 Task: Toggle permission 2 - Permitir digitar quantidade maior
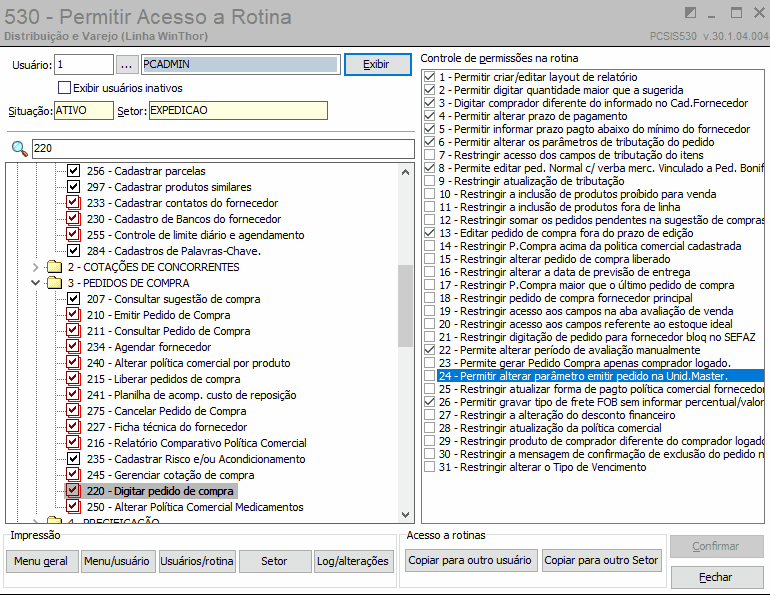click(430, 90)
